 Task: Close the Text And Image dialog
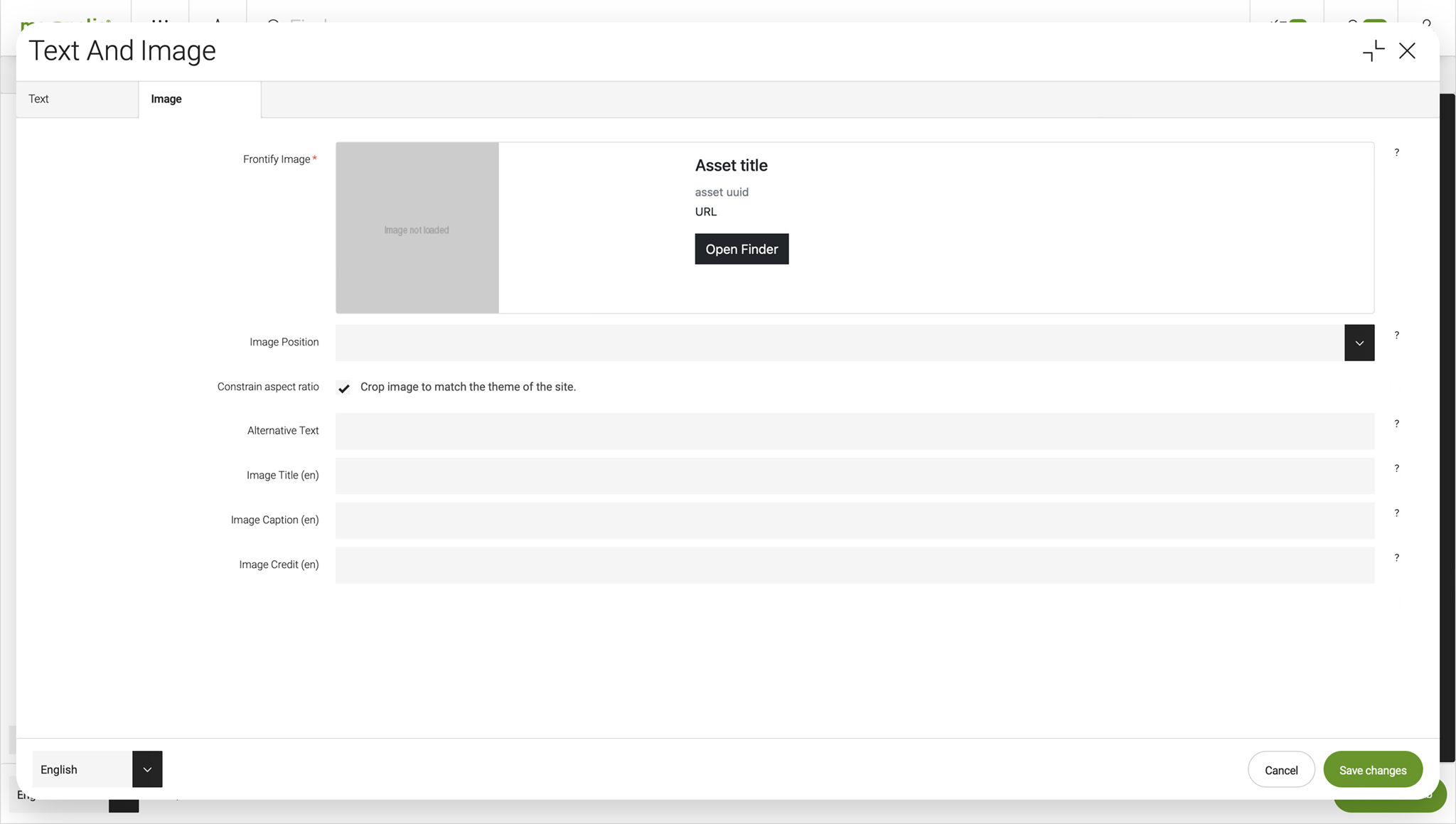pyautogui.click(x=1408, y=50)
